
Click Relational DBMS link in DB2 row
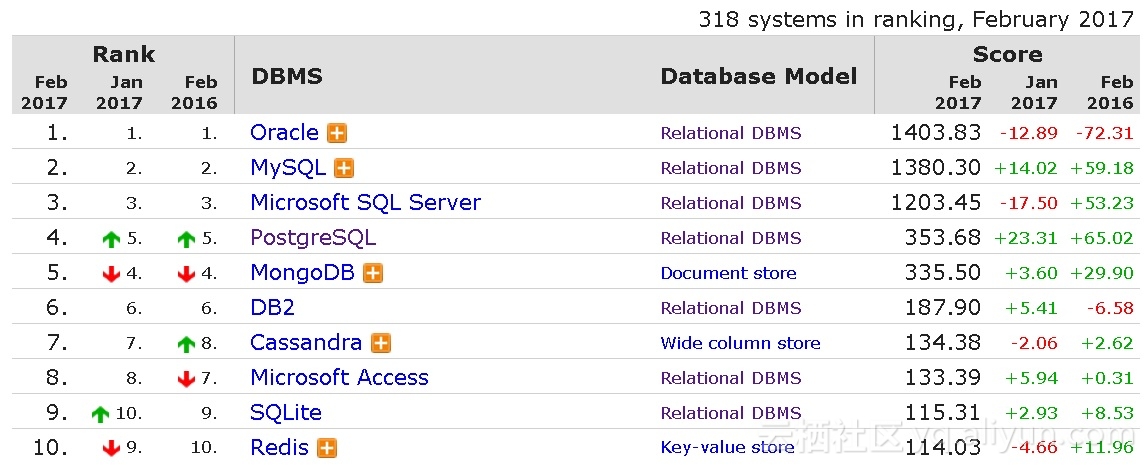click(x=731, y=308)
